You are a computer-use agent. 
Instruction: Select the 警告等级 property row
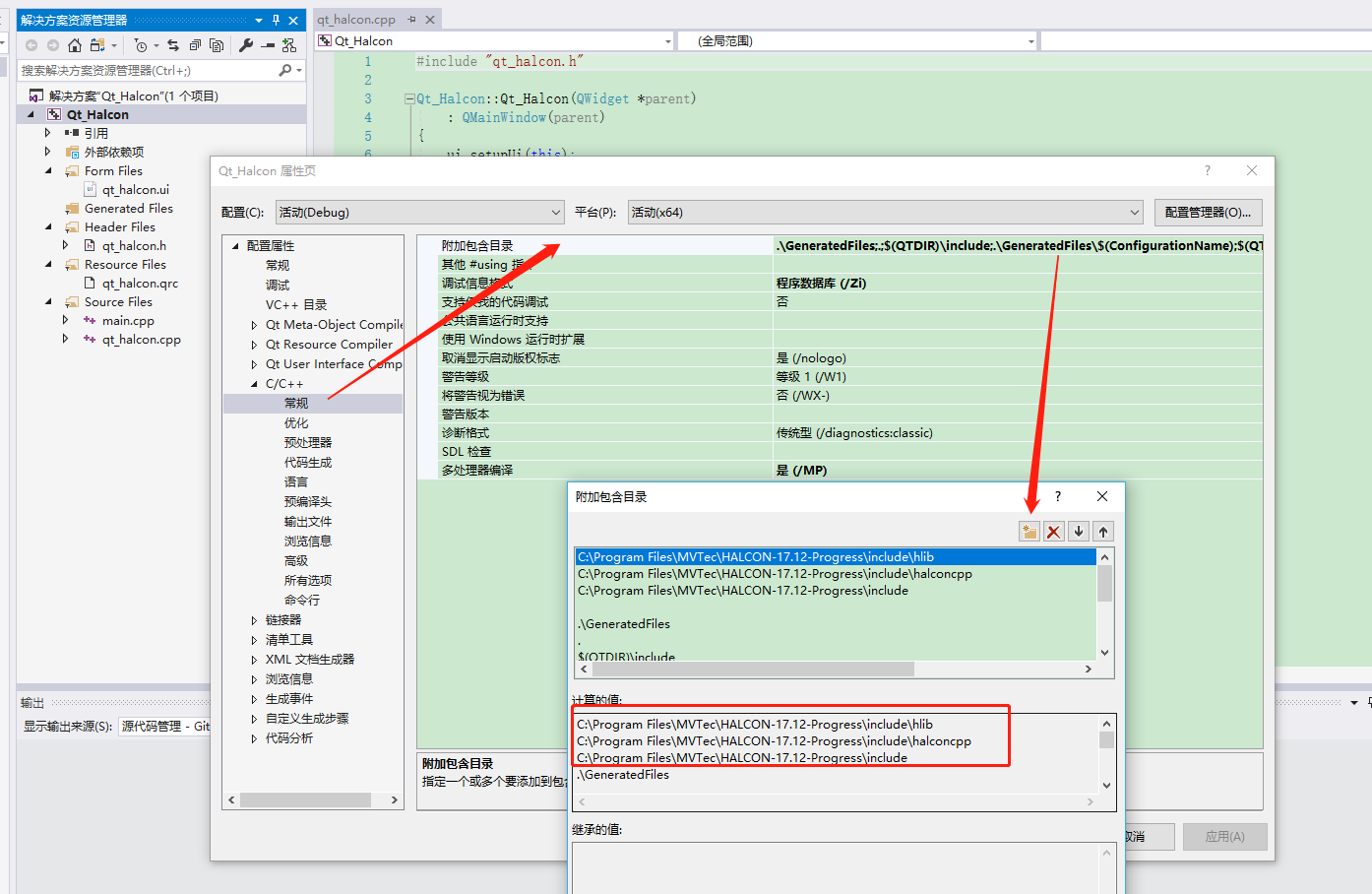coord(840,376)
